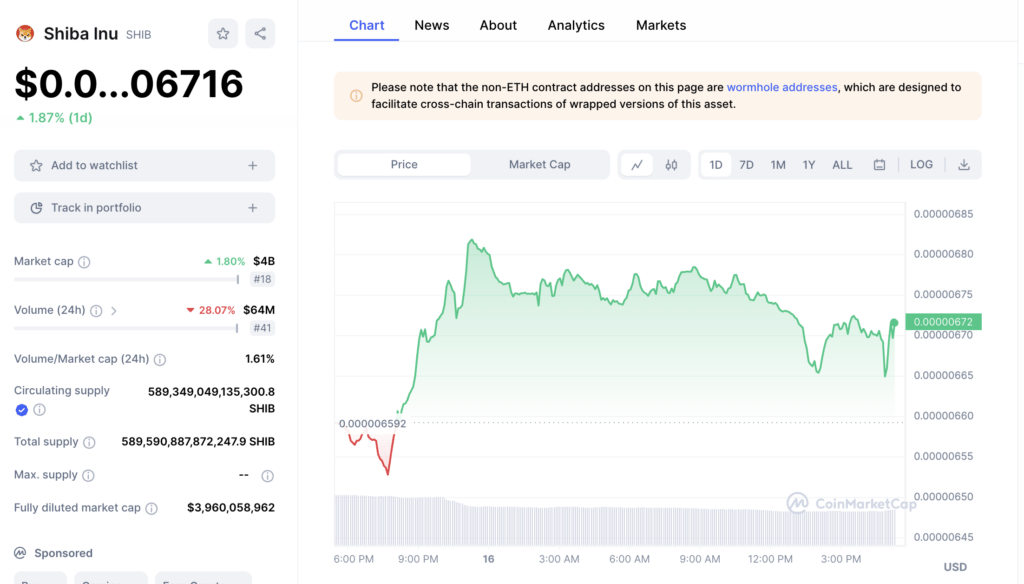
Task: Click the 1.87% (1d) change indicator
Action: (54, 118)
